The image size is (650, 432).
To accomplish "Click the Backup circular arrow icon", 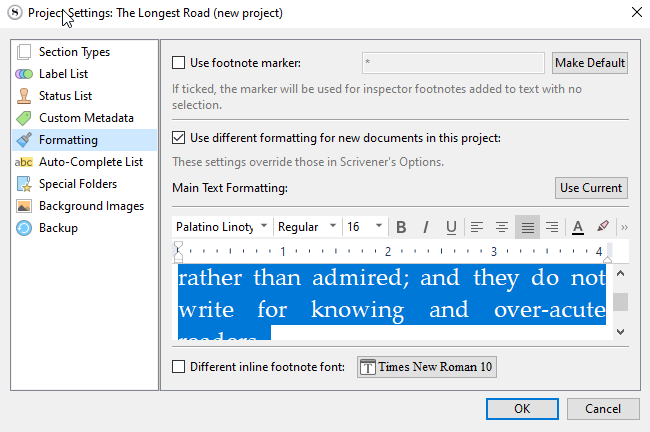I will point(24,228).
